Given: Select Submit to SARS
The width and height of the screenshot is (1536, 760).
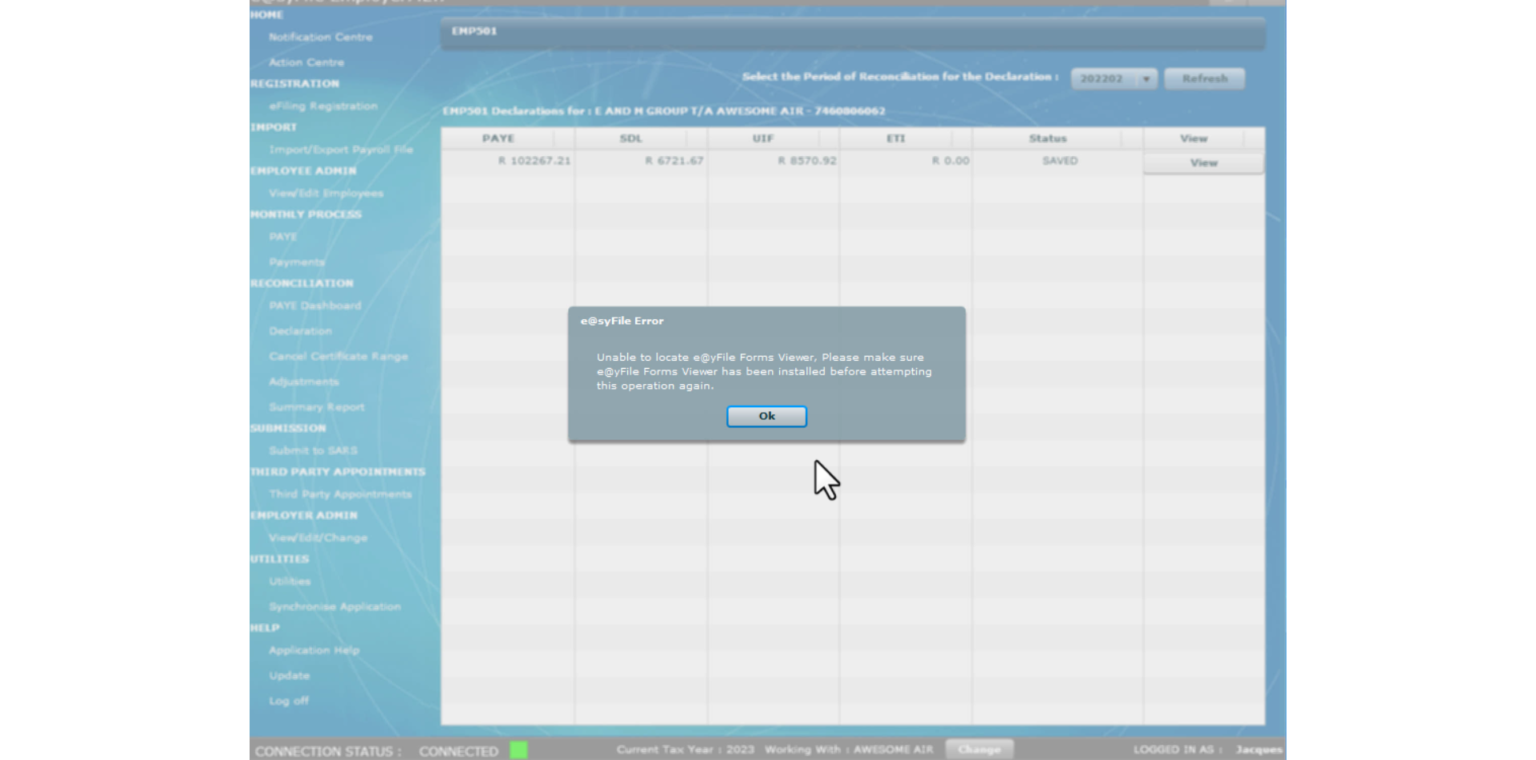Looking at the screenshot, I should [313, 451].
